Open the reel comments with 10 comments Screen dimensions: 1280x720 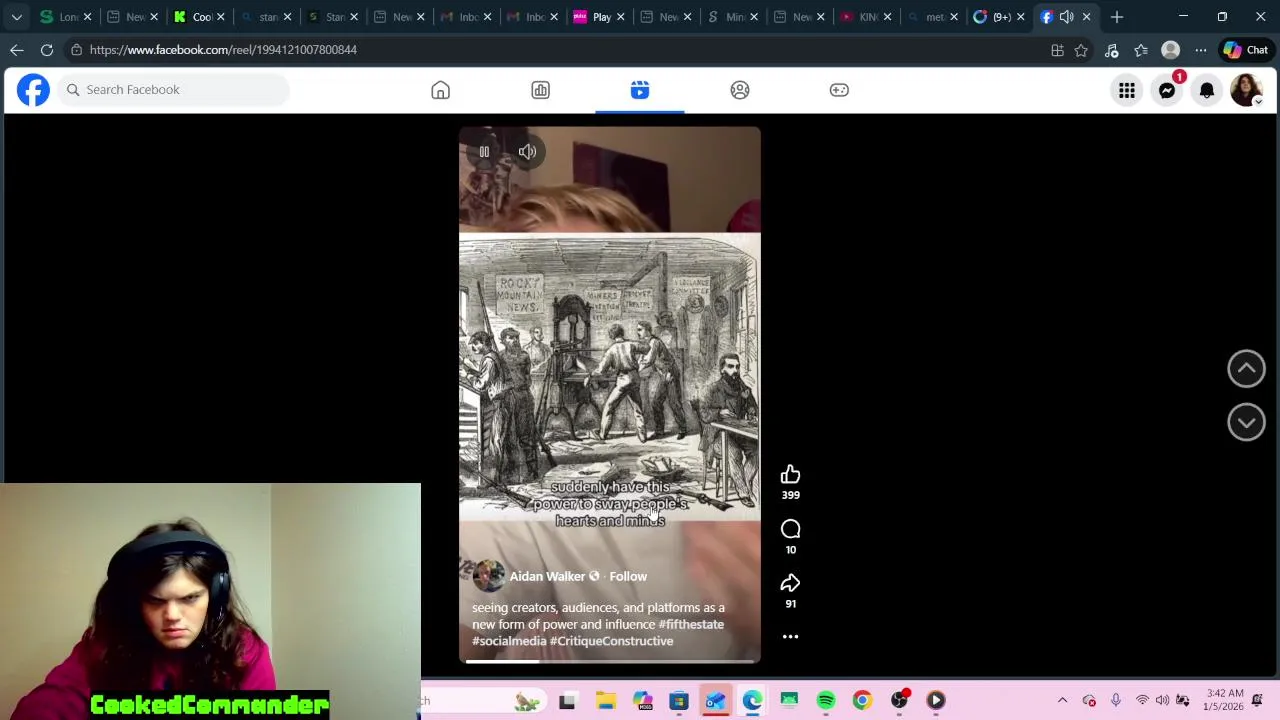(x=790, y=529)
